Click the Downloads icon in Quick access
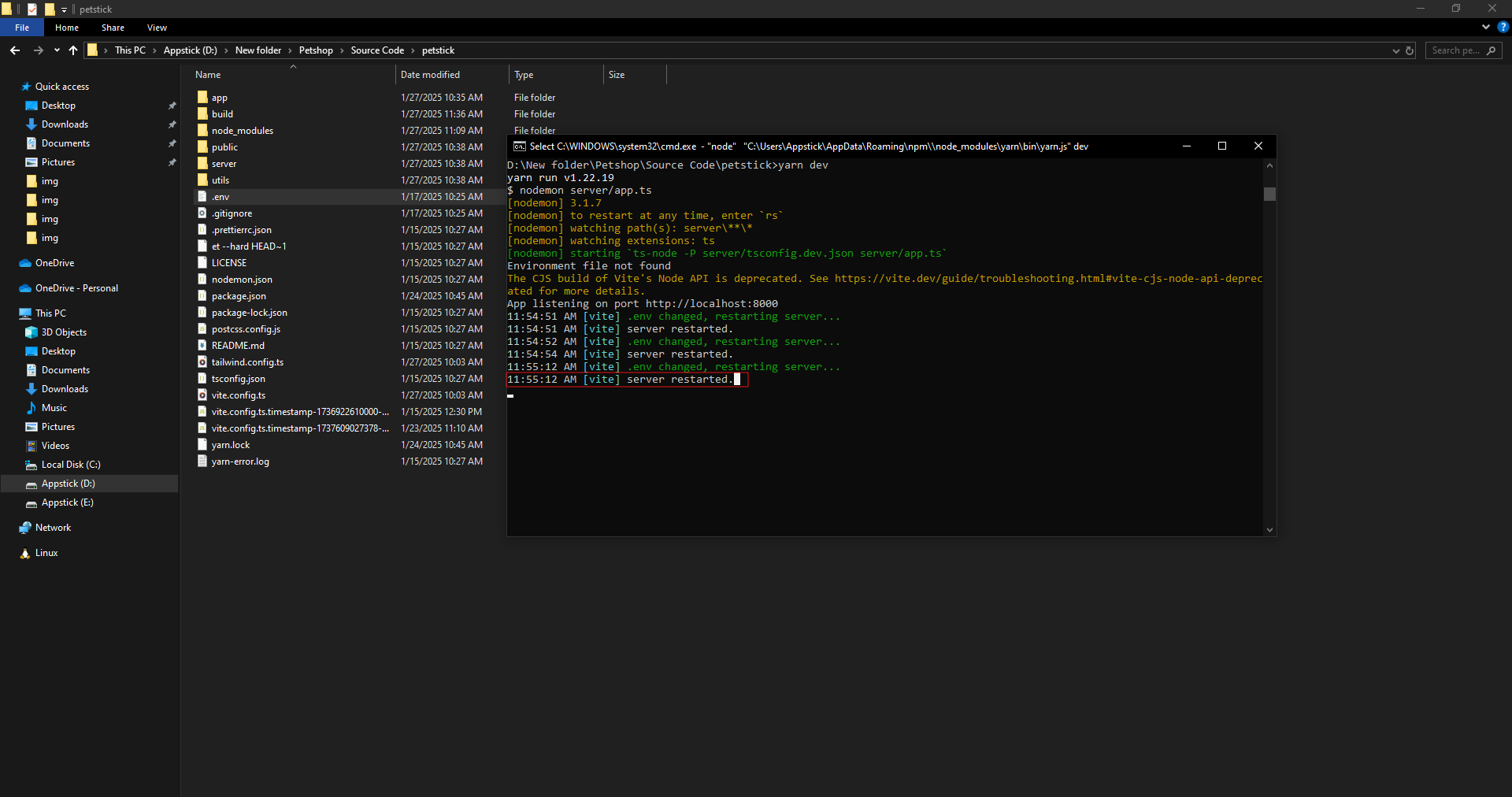Image resolution: width=1512 pixels, height=797 pixels. [x=31, y=124]
